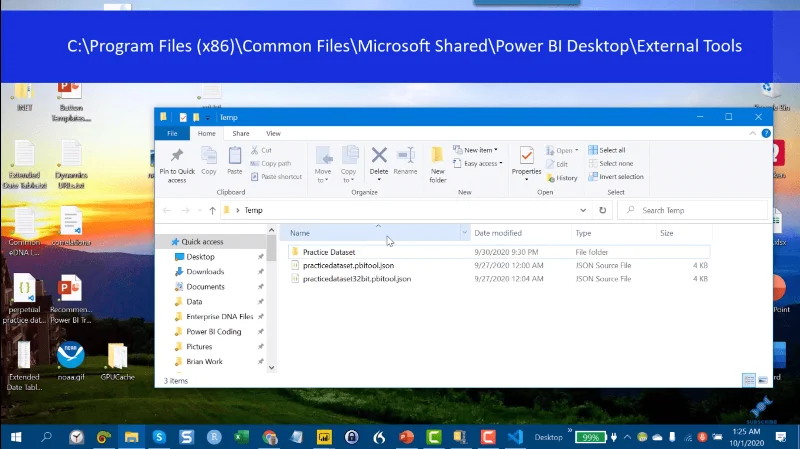The width and height of the screenshot is (800, 449).
Task: Open Data folder in navigation pane
Action: [x=194, y=302]
